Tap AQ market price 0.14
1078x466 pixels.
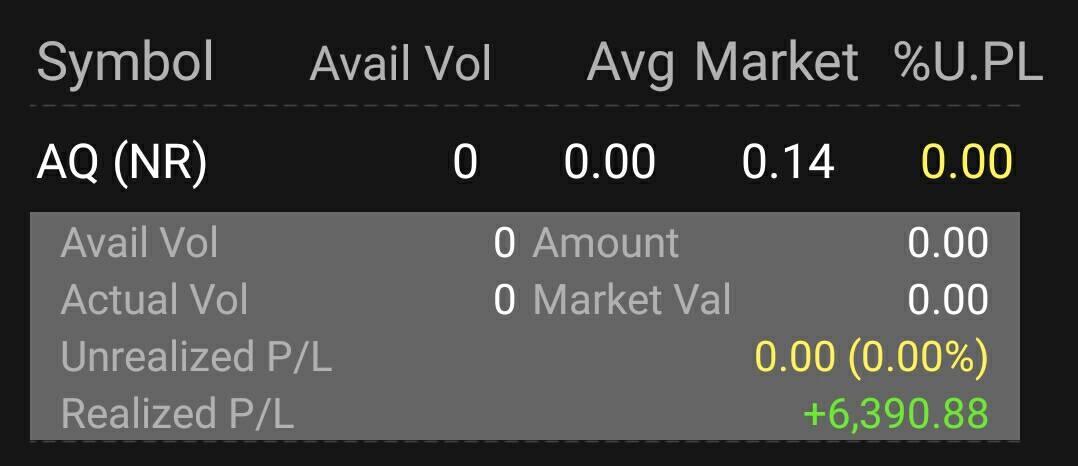click(788, 163)
